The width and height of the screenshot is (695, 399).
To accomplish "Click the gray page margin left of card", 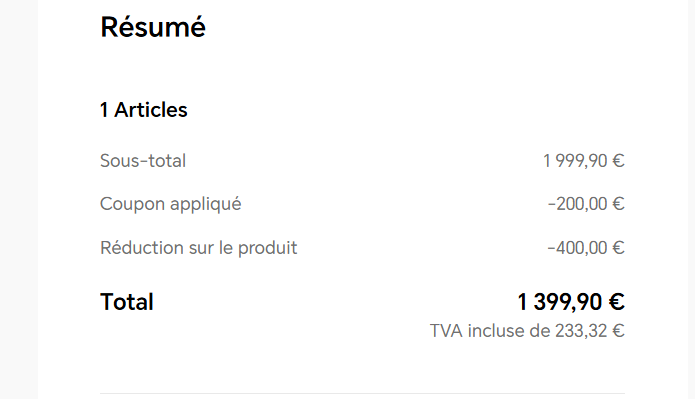I will tap(19, 200).
